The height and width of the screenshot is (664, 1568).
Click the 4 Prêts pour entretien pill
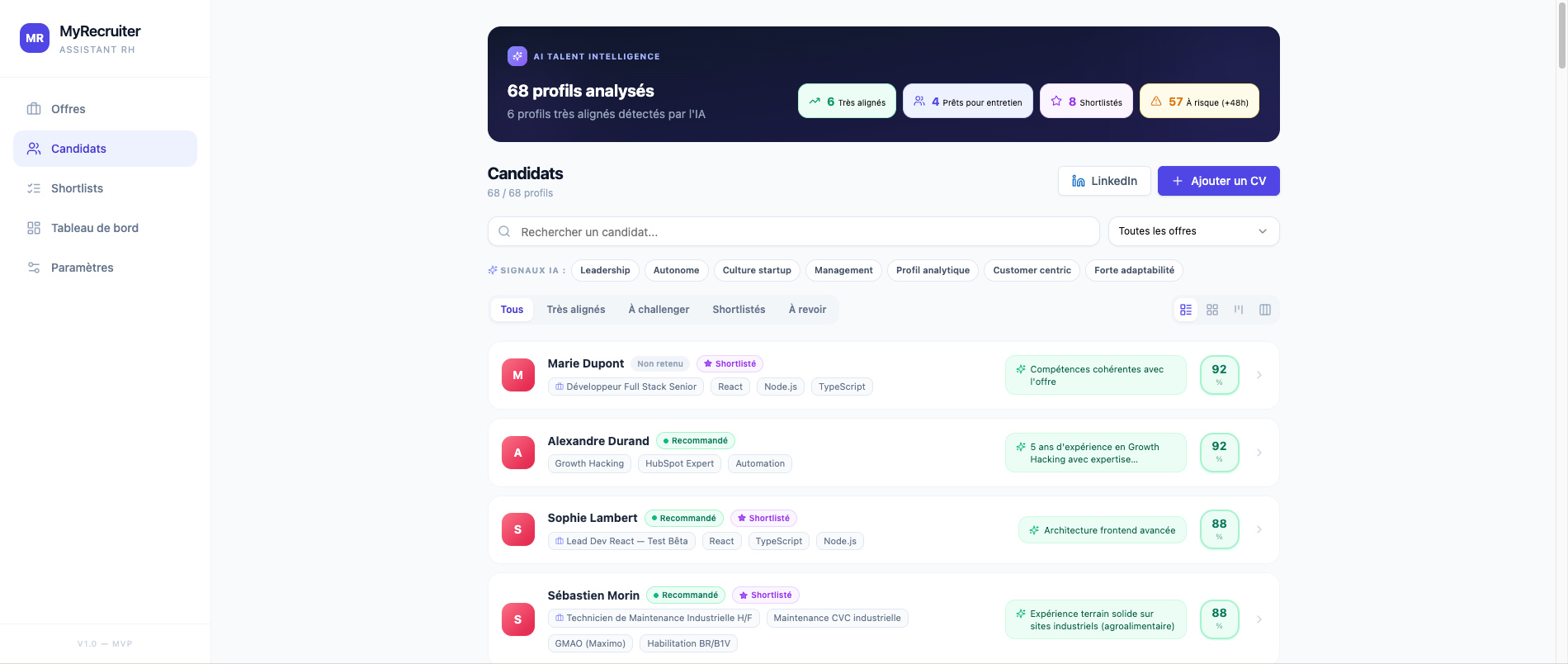pos(967,102)
